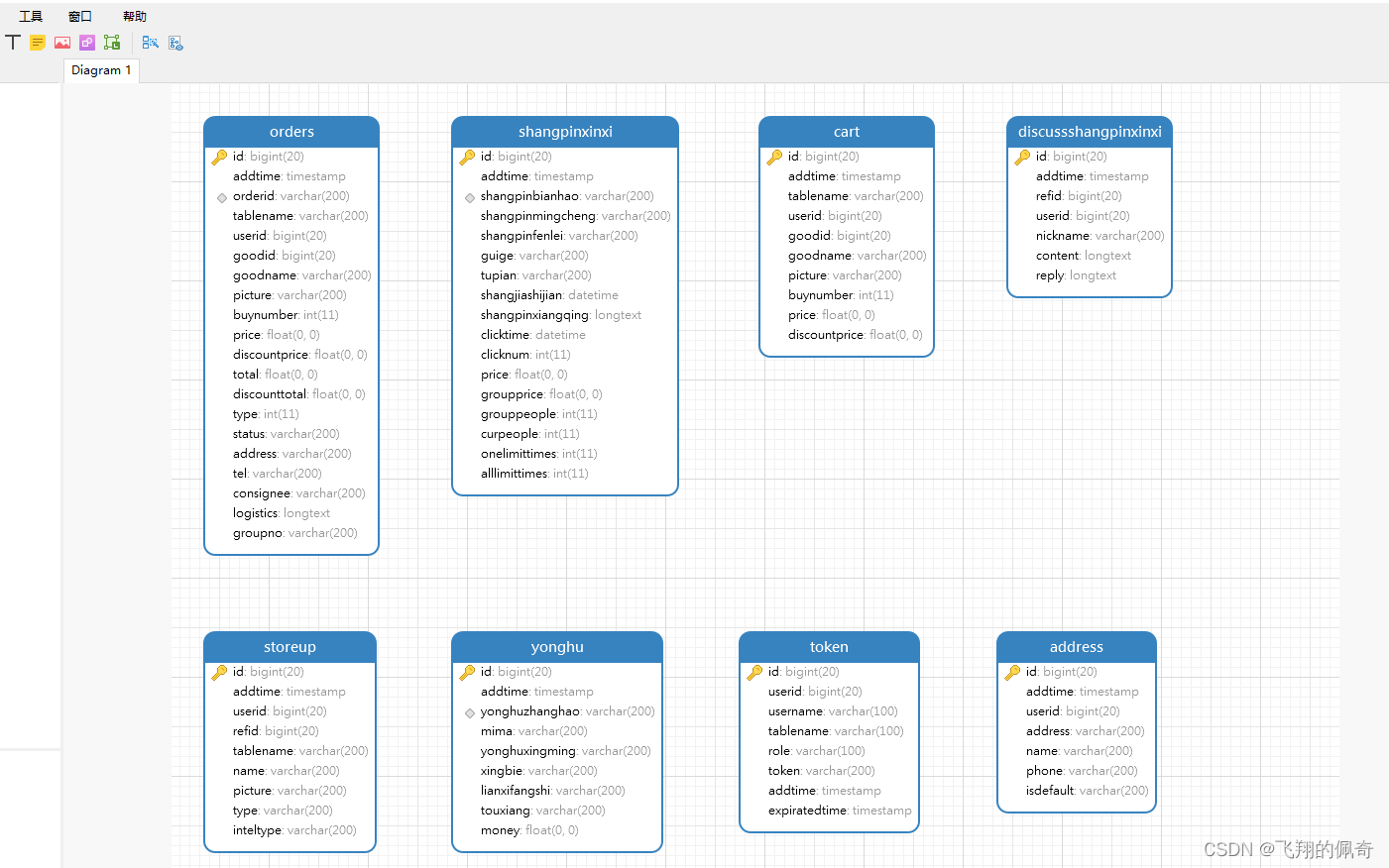Select the token table header
1389x868 pixels.
point(829,647)
